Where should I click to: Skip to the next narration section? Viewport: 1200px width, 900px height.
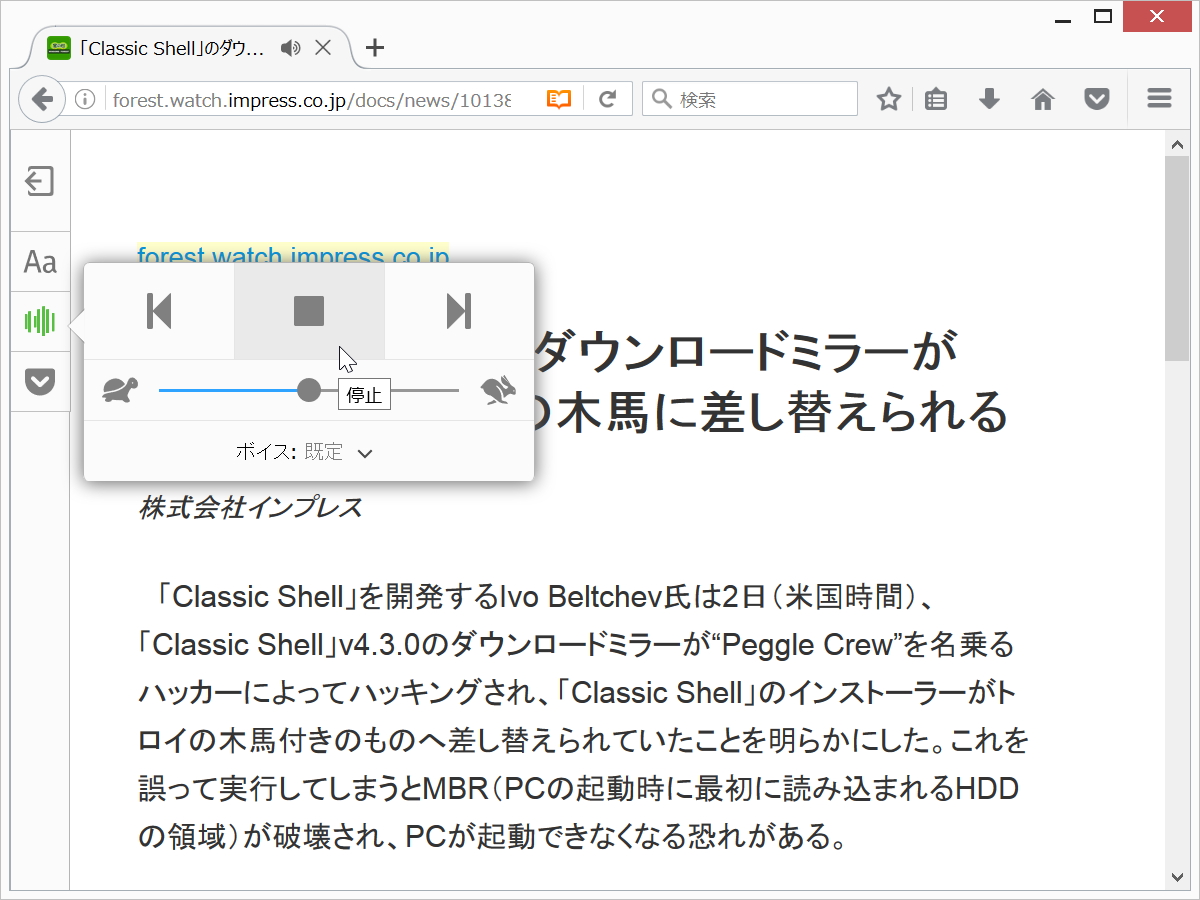(x=459, y=311)
